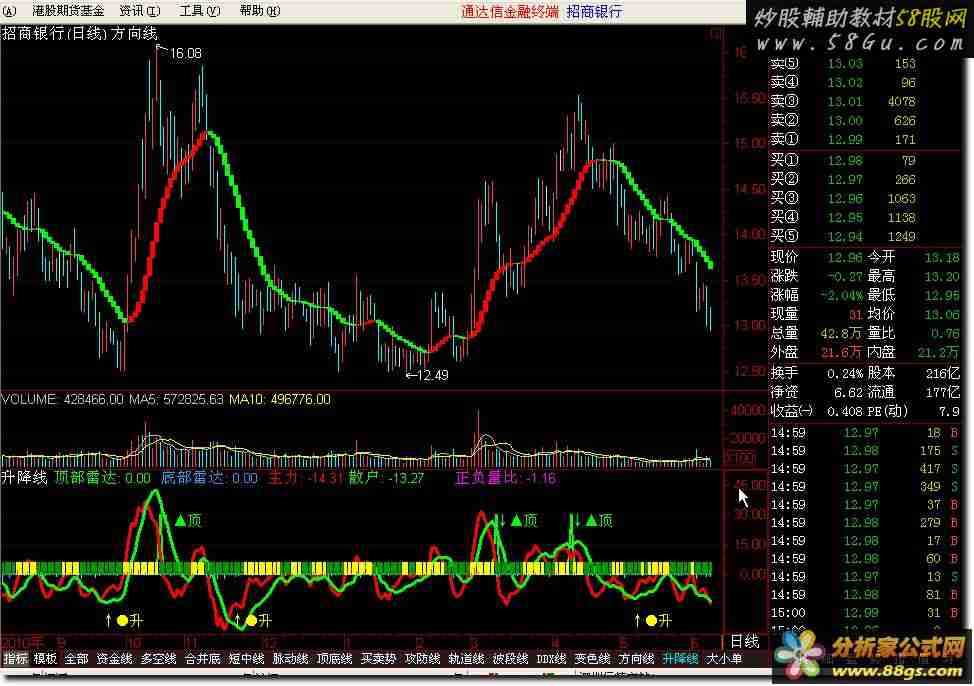Click the 今开 13.18 quote field

[x=914, y=257]
